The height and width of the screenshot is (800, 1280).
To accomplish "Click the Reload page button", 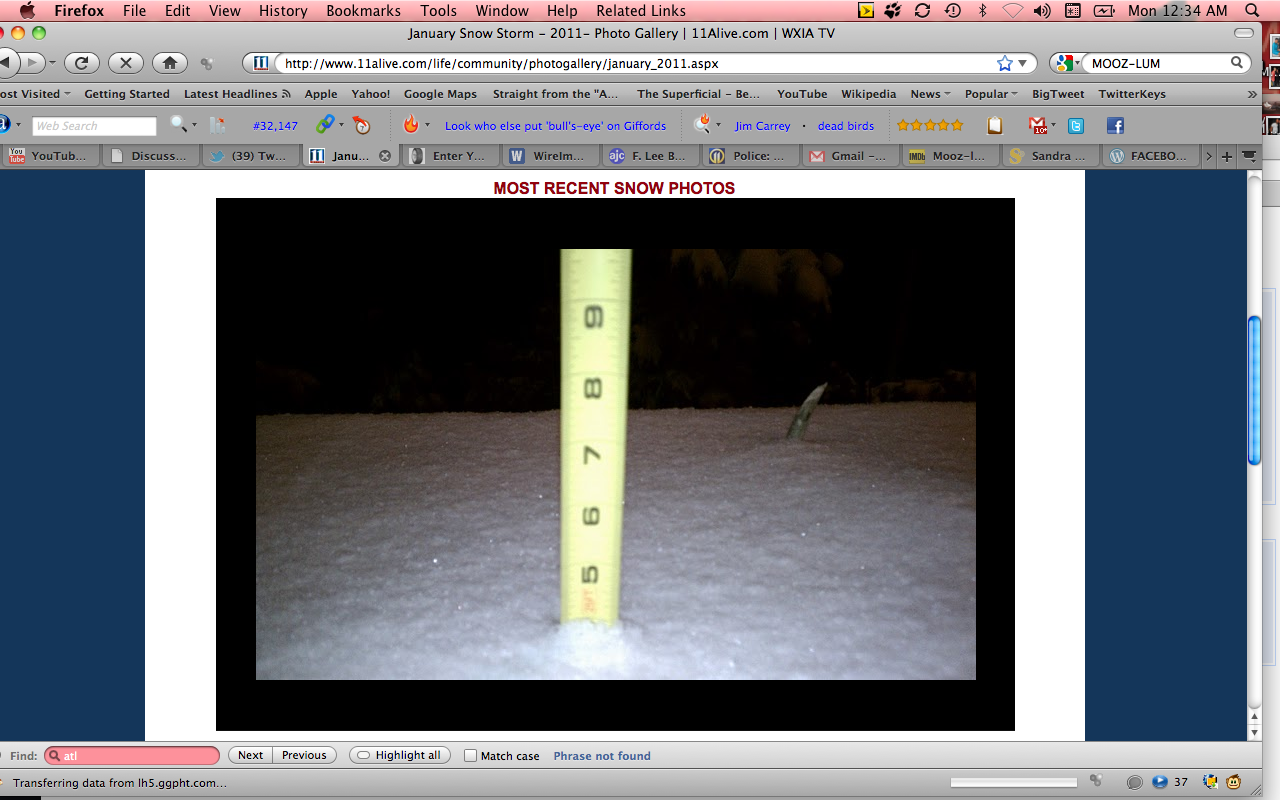I will [82, 63].
